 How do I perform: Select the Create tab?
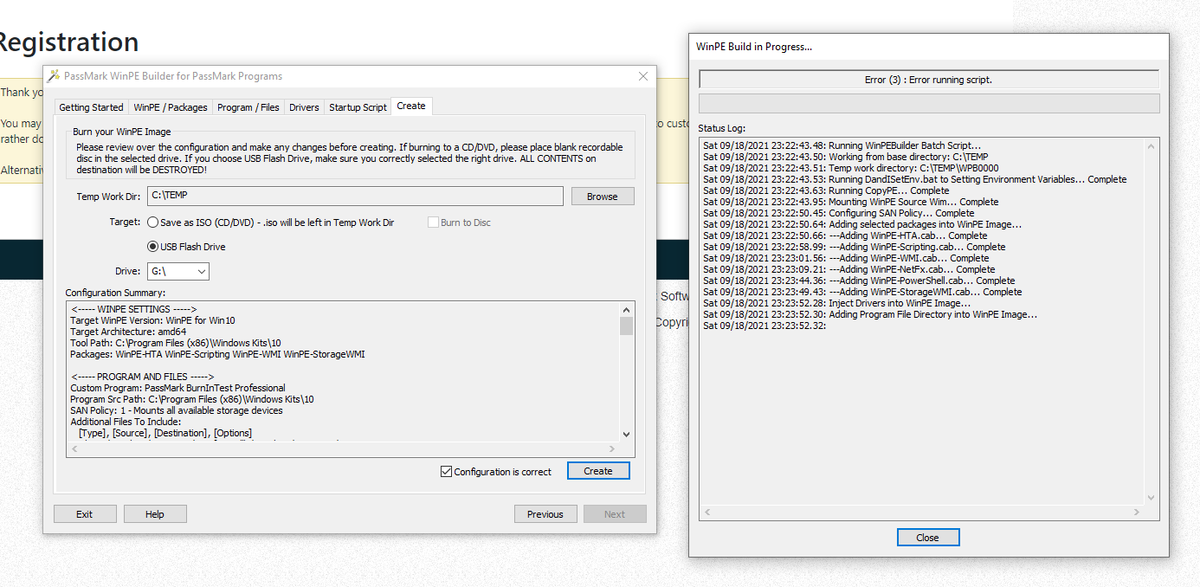[x=411, y=106]
